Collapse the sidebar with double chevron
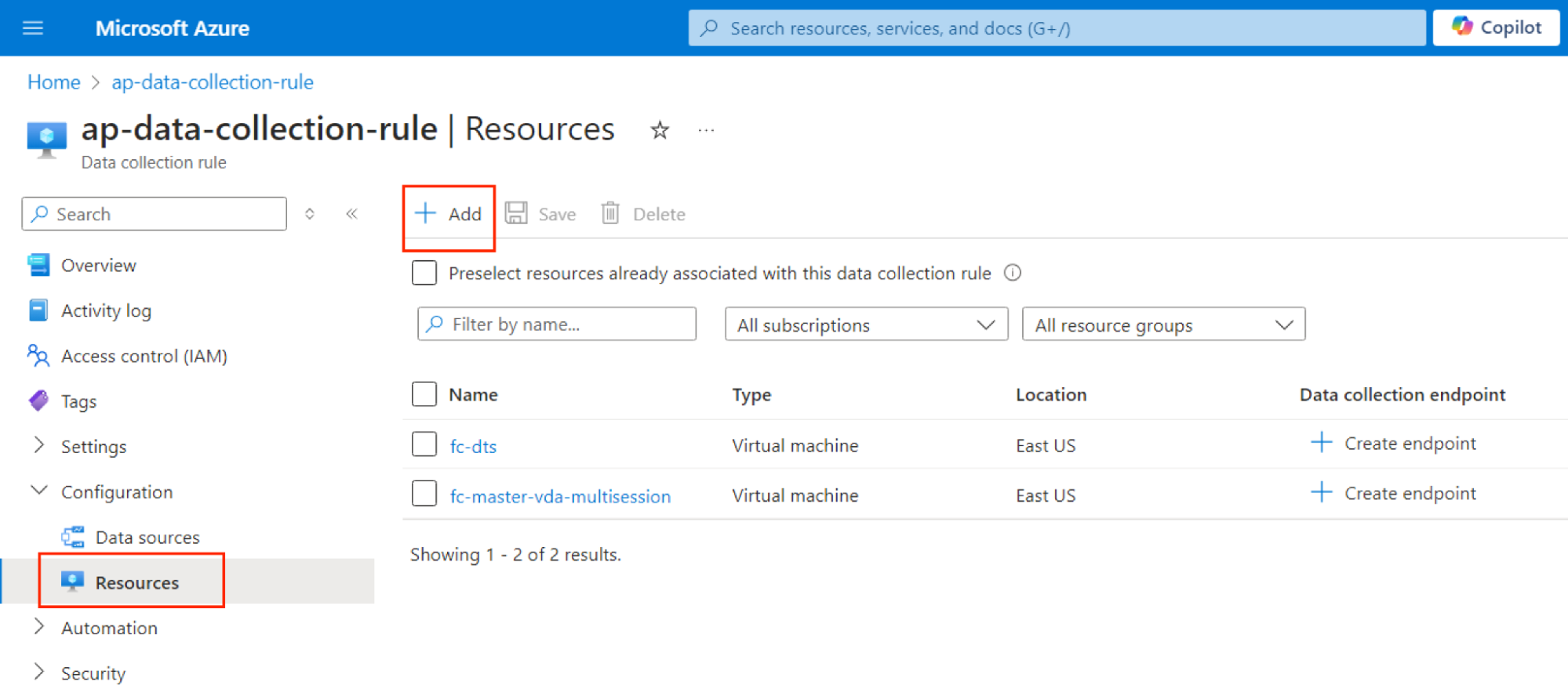 tap(351, 214)
